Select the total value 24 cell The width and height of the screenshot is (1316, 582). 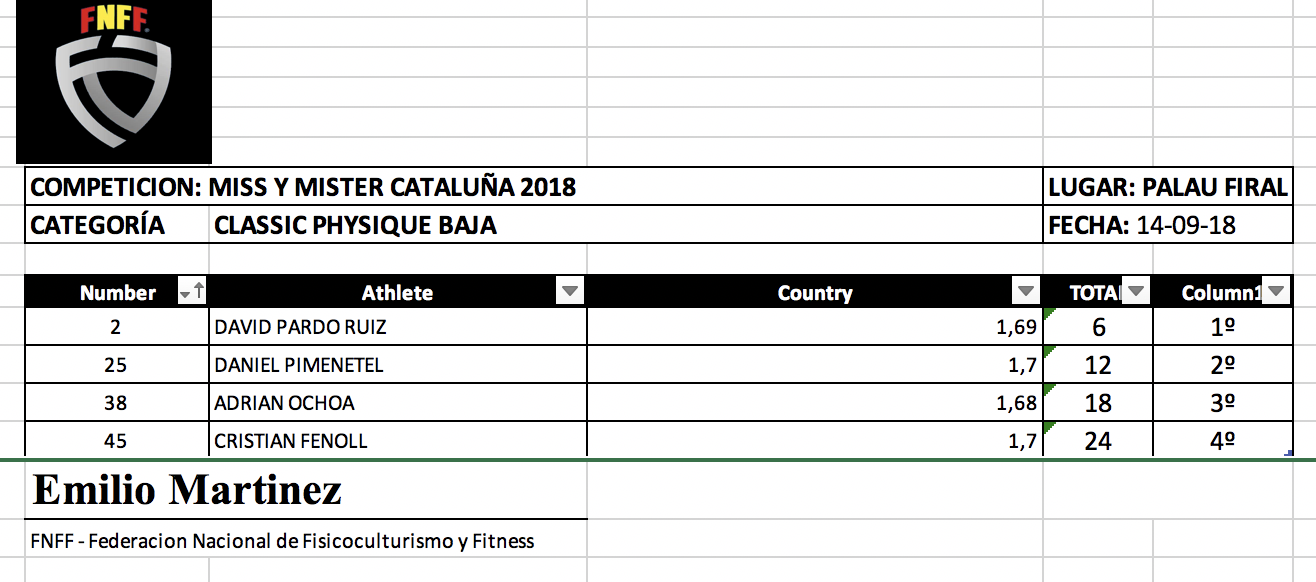click(1097, 440)
